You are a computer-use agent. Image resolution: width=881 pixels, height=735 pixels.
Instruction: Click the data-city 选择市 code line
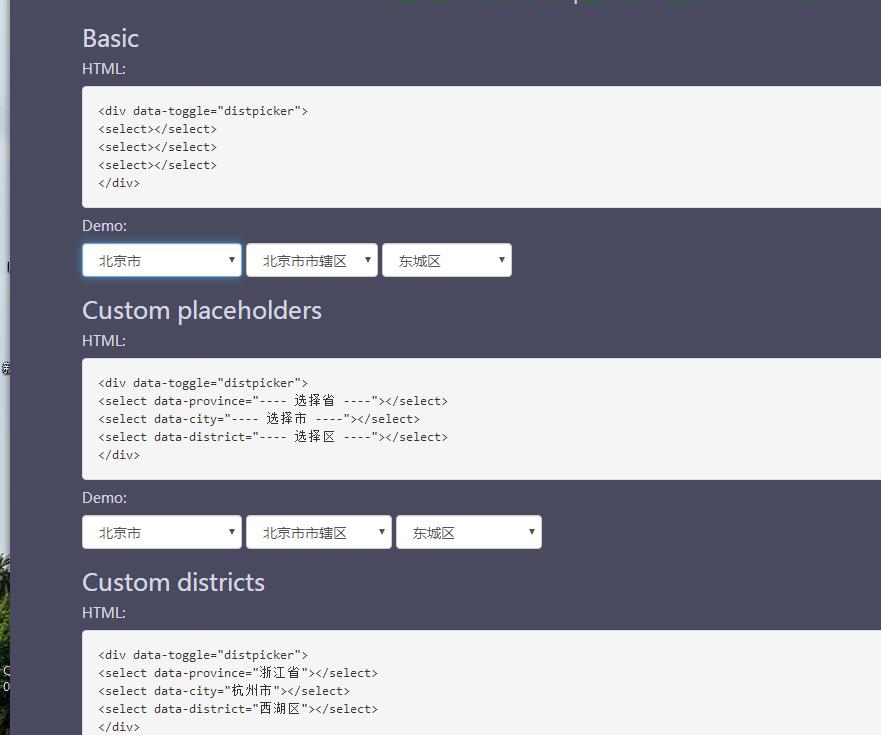(259, 419)
